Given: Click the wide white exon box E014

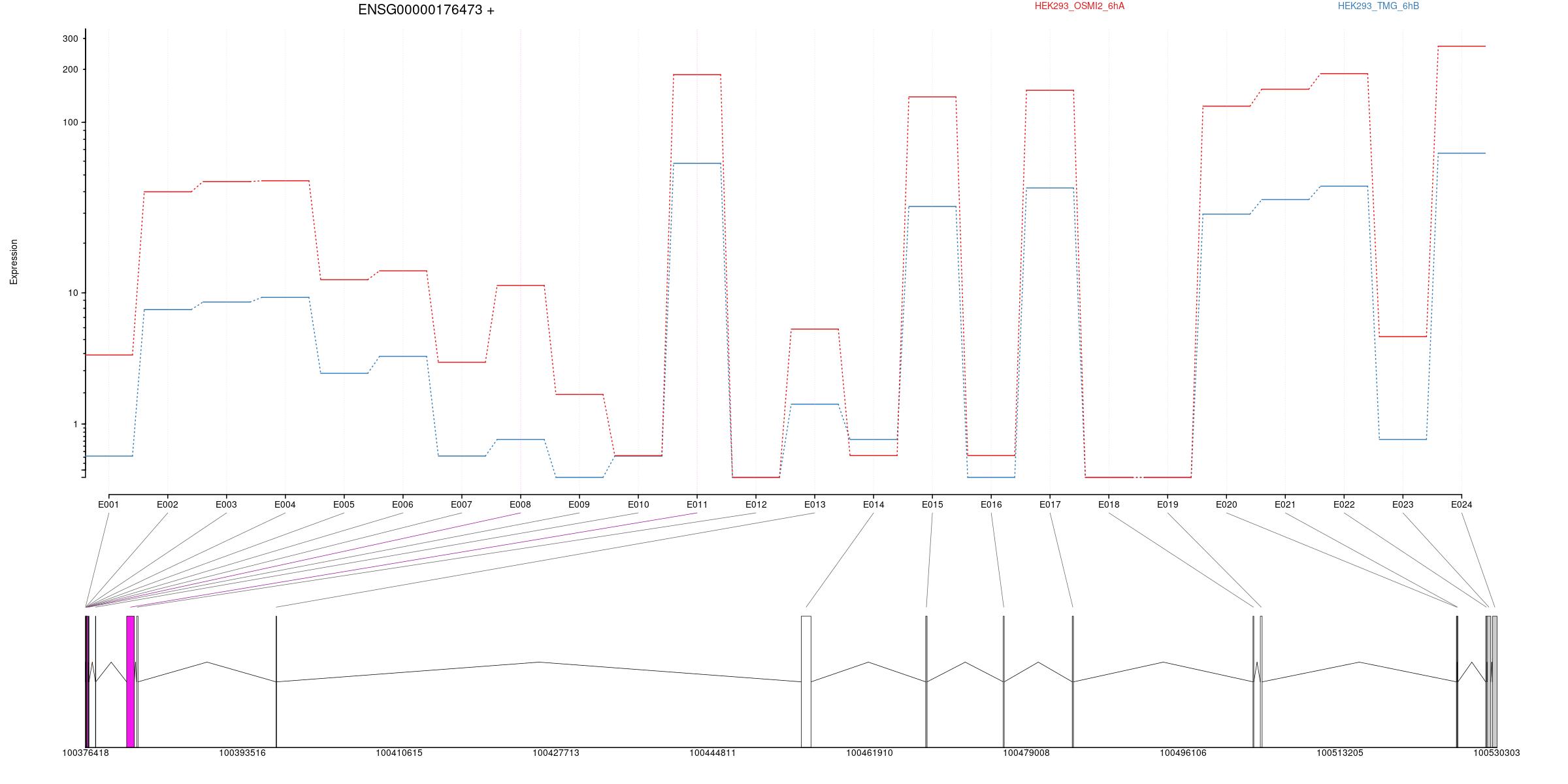Looking at the screenshot, I should tap(806, 681).
